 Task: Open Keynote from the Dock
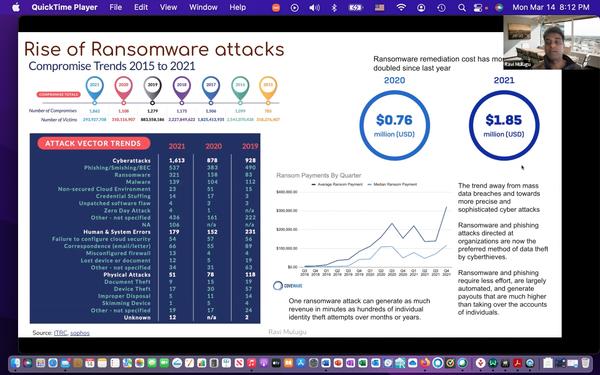(x=226, y=363)
